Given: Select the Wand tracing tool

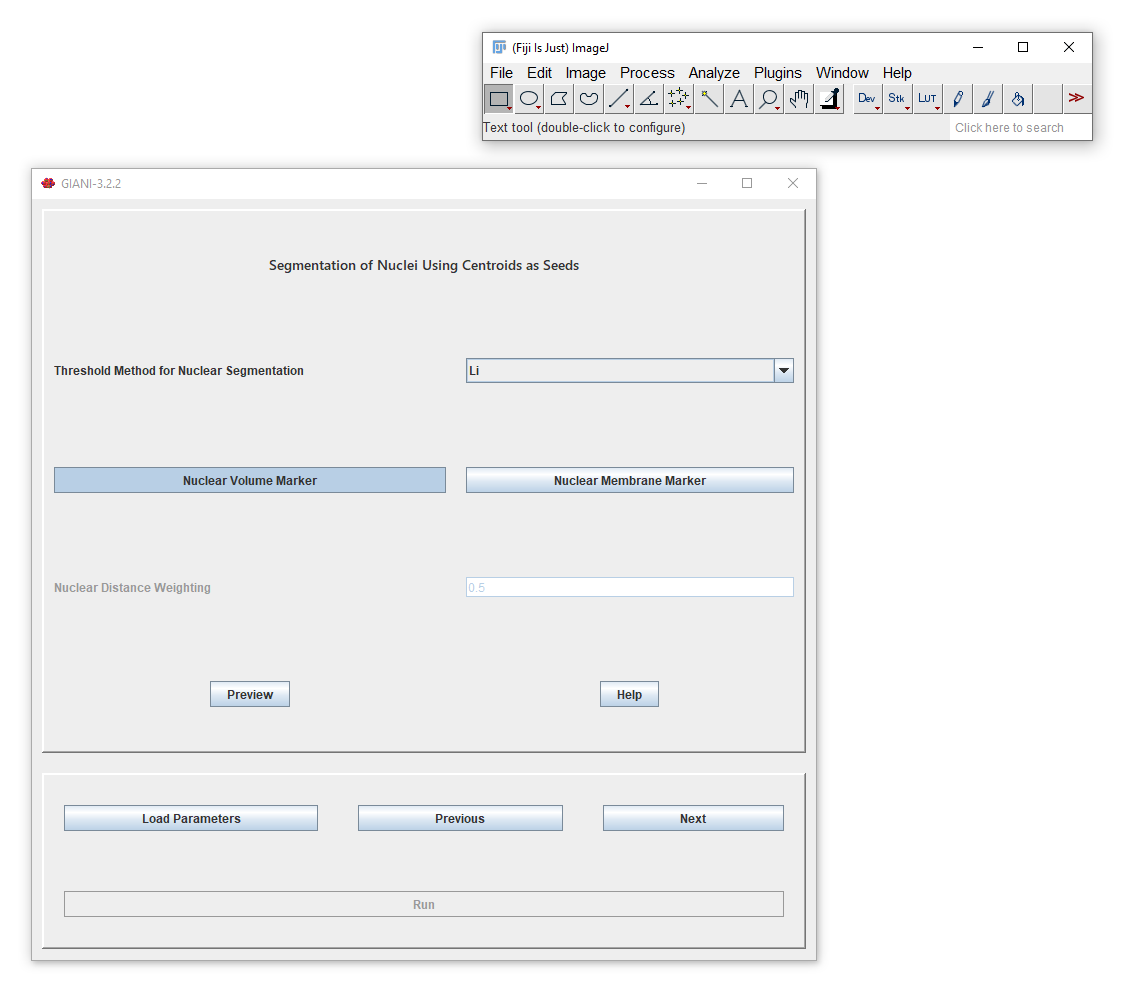Looking at the screenshot, I should tap(709, 99).
